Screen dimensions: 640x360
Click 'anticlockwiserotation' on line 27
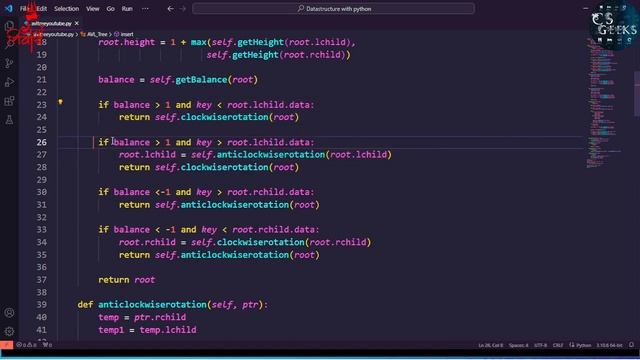pyautogui.click(x=271, y=155)
